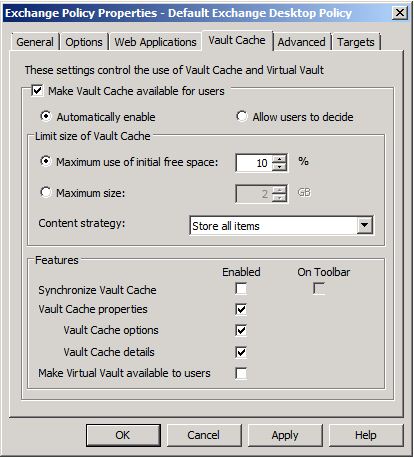Click the Apply button
The width and height of the screenshot is (414, 458).
tap(285, 435)
